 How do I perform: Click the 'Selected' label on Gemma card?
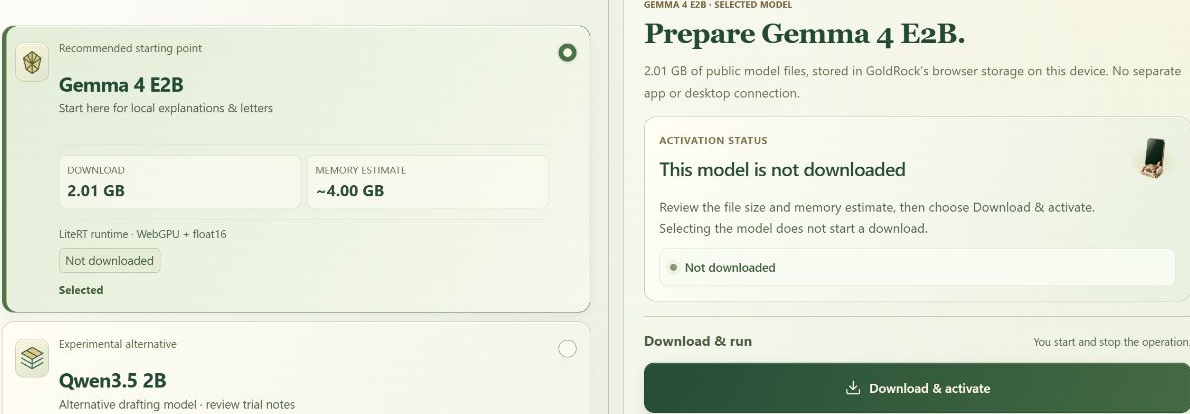pos(81,290)
